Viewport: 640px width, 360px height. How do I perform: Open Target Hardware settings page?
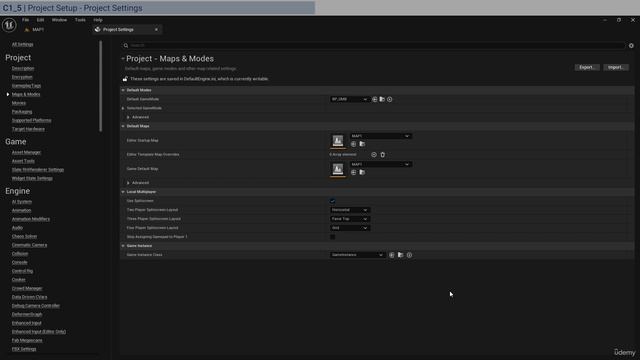[x=28, y=129]
